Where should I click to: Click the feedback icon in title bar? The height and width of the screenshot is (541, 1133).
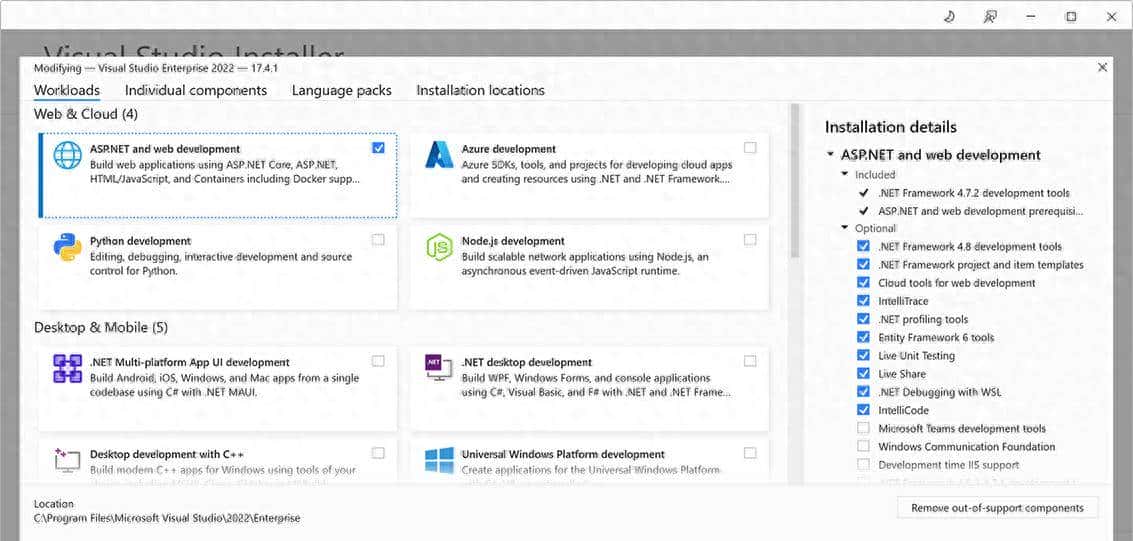coord(991,17)
